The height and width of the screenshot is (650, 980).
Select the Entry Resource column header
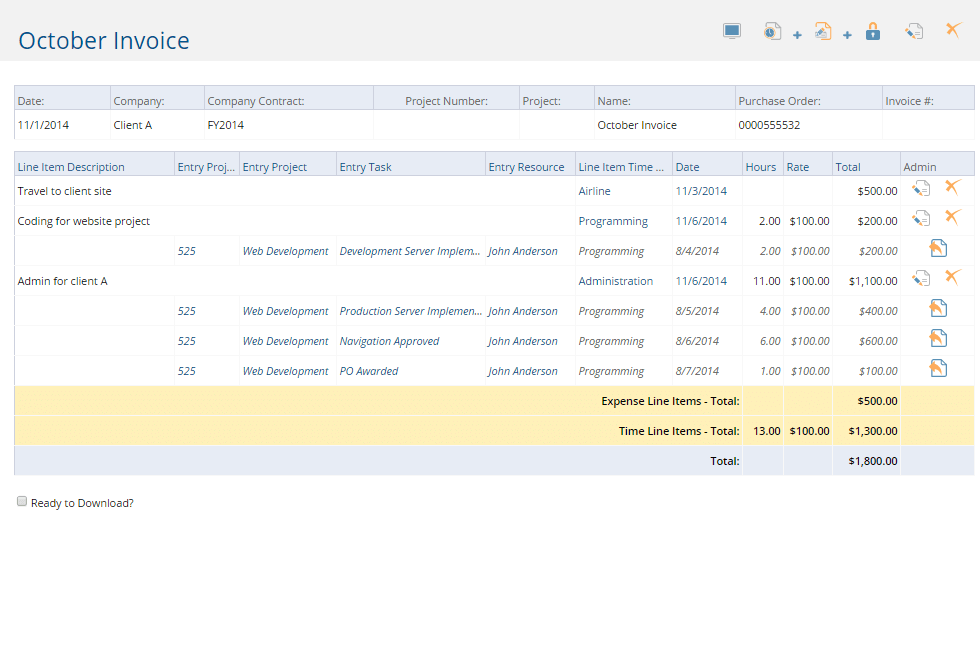tap(528, 164)
